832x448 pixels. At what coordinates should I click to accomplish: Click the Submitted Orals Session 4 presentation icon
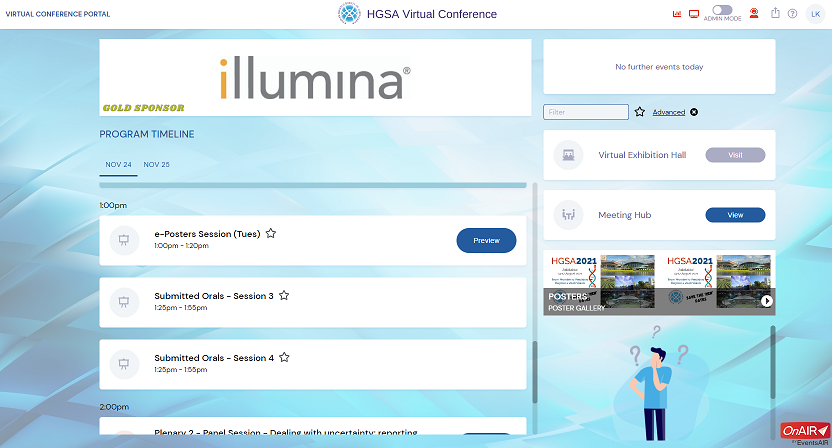coord(124,364)
